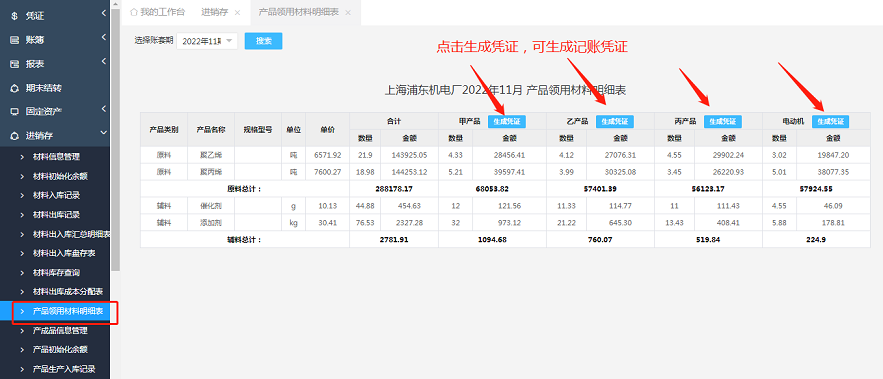Click the 聚乙烯 product name cell

pyautogui.click(x=211, y=155)
